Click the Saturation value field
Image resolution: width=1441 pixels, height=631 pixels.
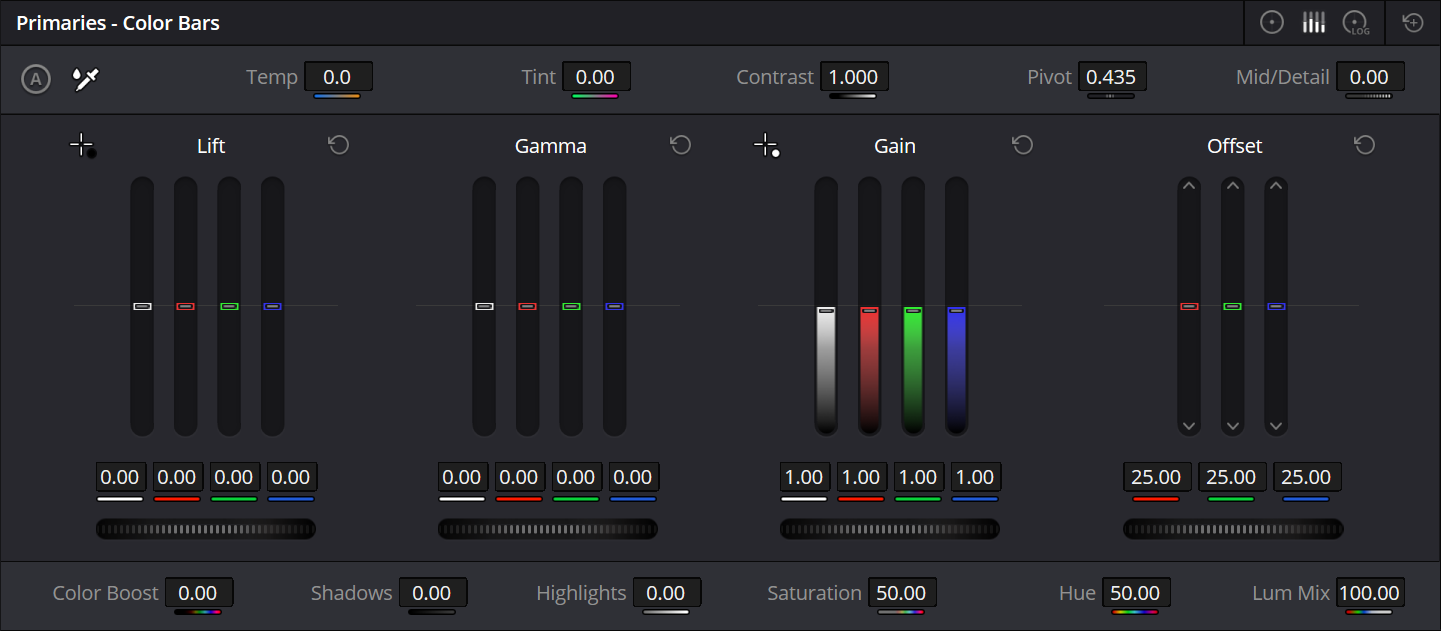coord(901,593)
